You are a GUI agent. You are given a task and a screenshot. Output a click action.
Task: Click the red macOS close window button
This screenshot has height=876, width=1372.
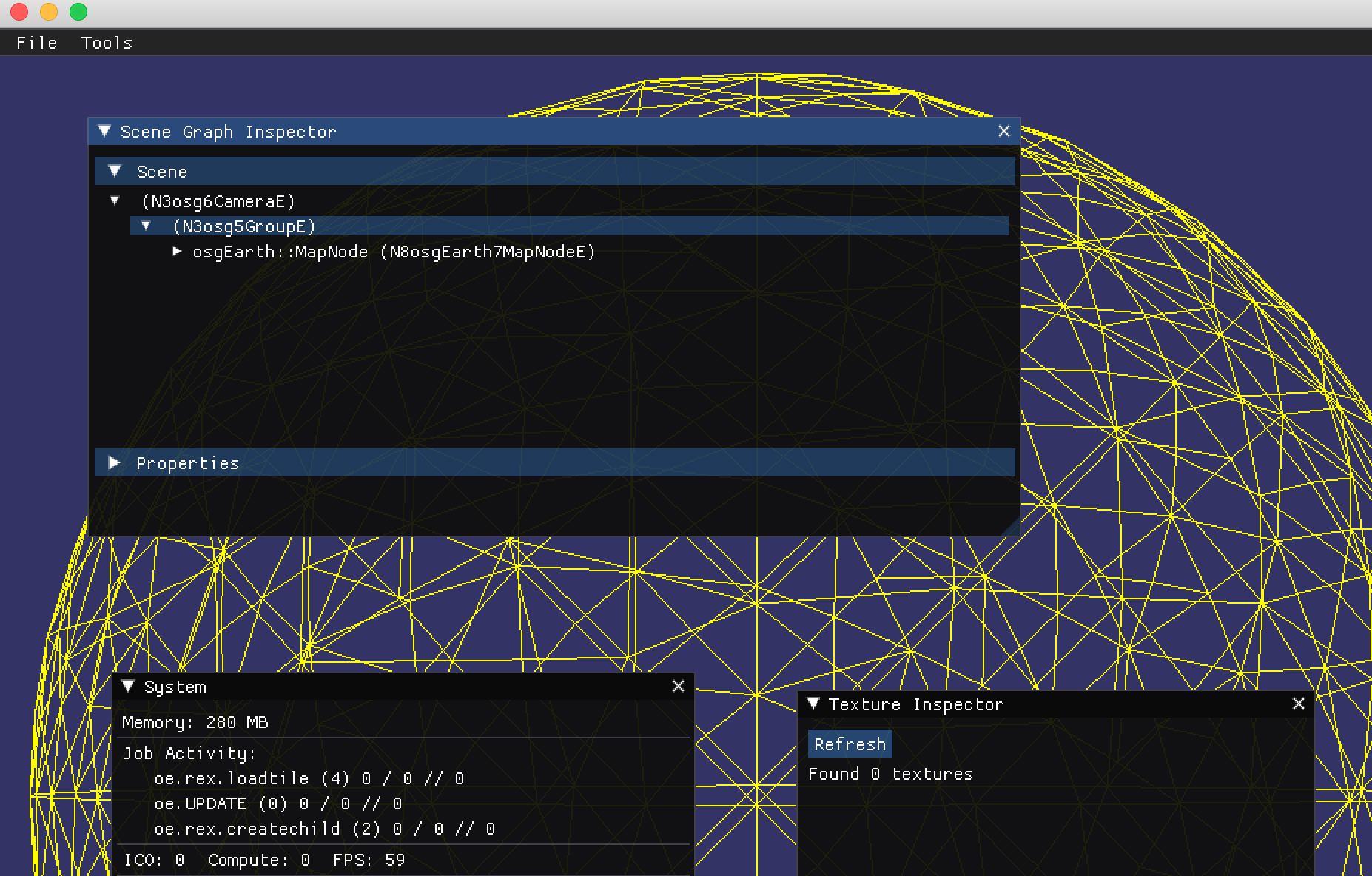(x=19, y=12)
